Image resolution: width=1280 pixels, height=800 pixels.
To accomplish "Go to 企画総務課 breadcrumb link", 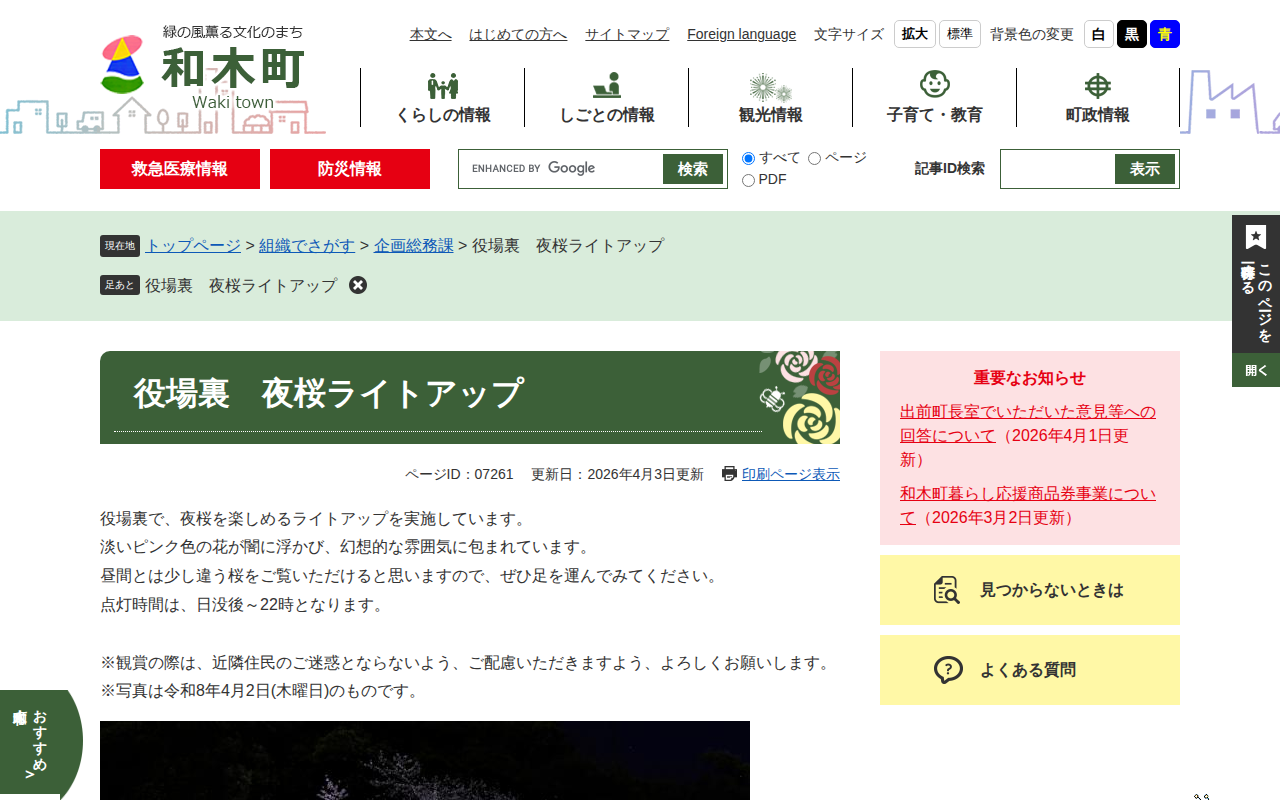I will point(414,245).
